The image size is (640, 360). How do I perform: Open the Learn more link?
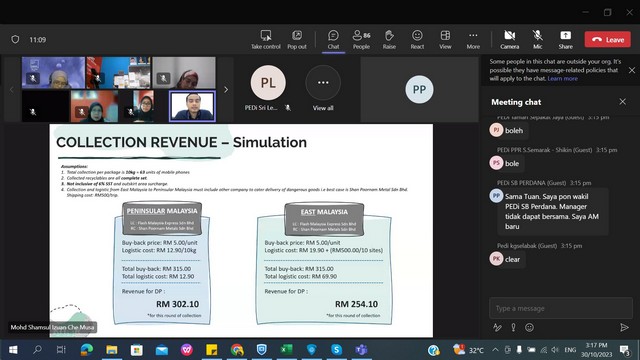562,78
